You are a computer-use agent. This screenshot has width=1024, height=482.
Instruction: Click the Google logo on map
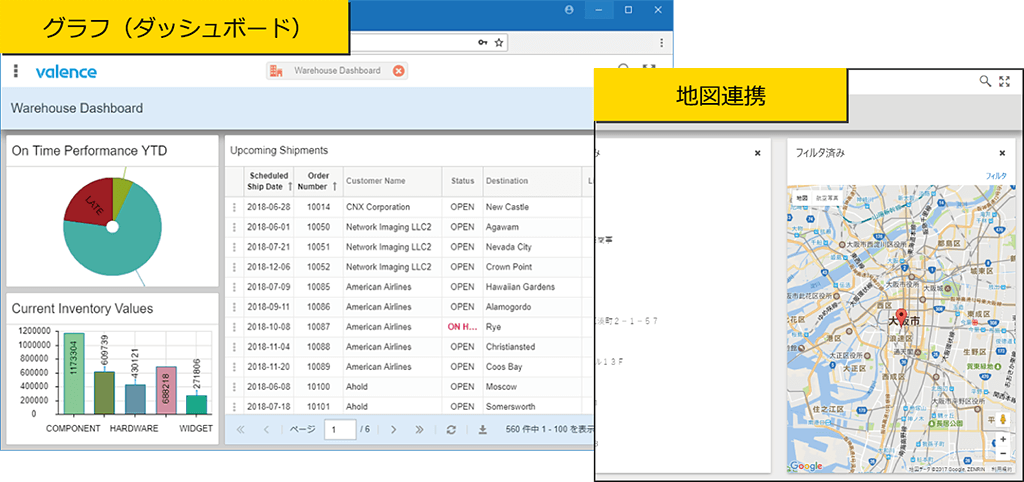point(805,466)
